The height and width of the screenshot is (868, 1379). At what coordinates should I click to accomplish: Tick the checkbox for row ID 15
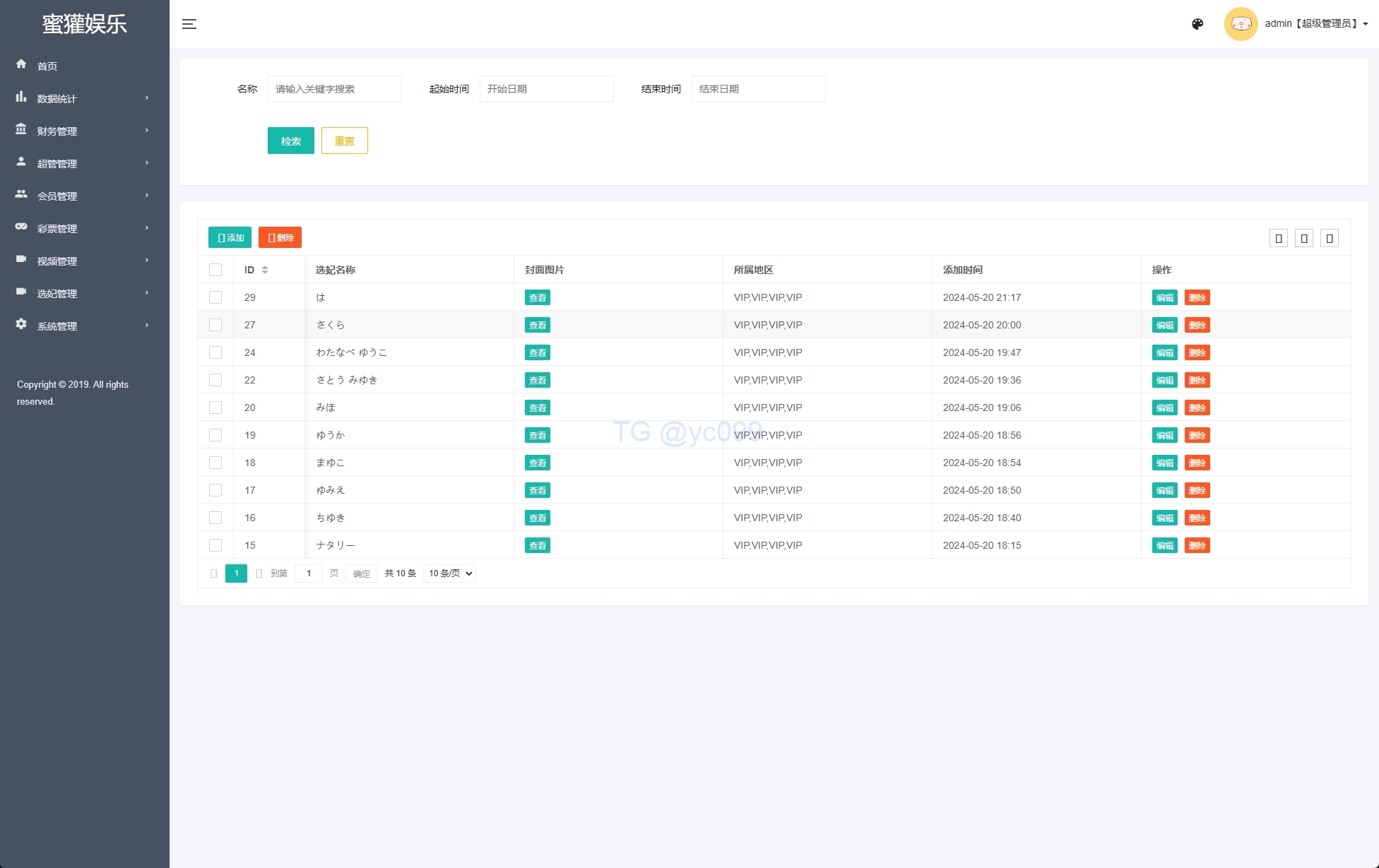[x=215, y=545]
